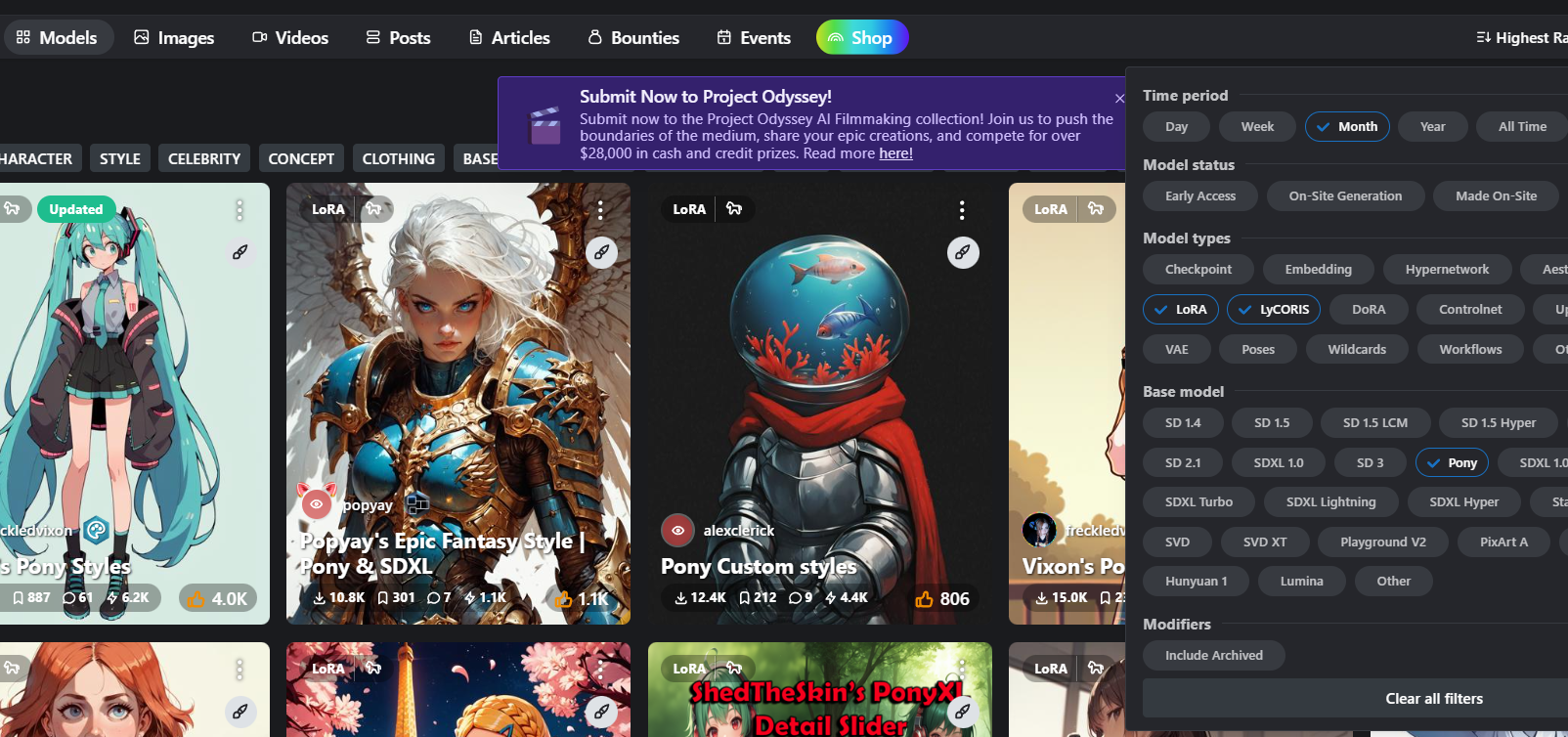Open the Highest Rated sort dropdown
The image size is (1568, 737).
coord(1522,37)
